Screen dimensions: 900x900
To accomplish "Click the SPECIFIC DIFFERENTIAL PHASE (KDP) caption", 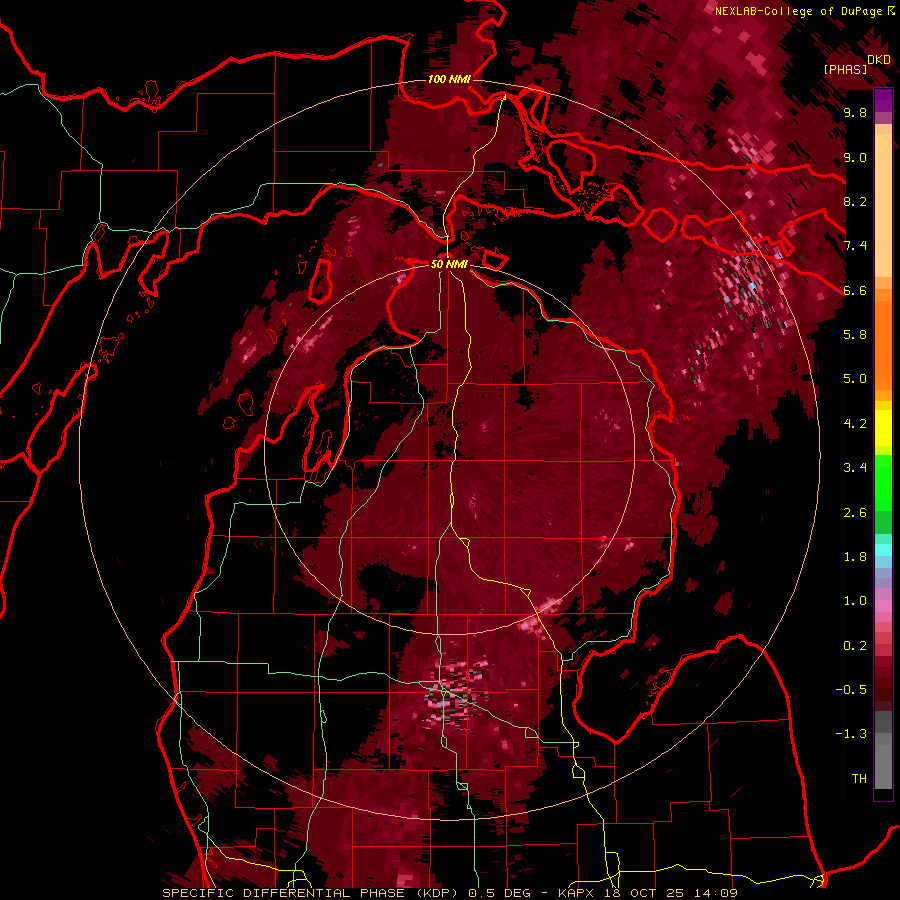I will tap(313, 893).
